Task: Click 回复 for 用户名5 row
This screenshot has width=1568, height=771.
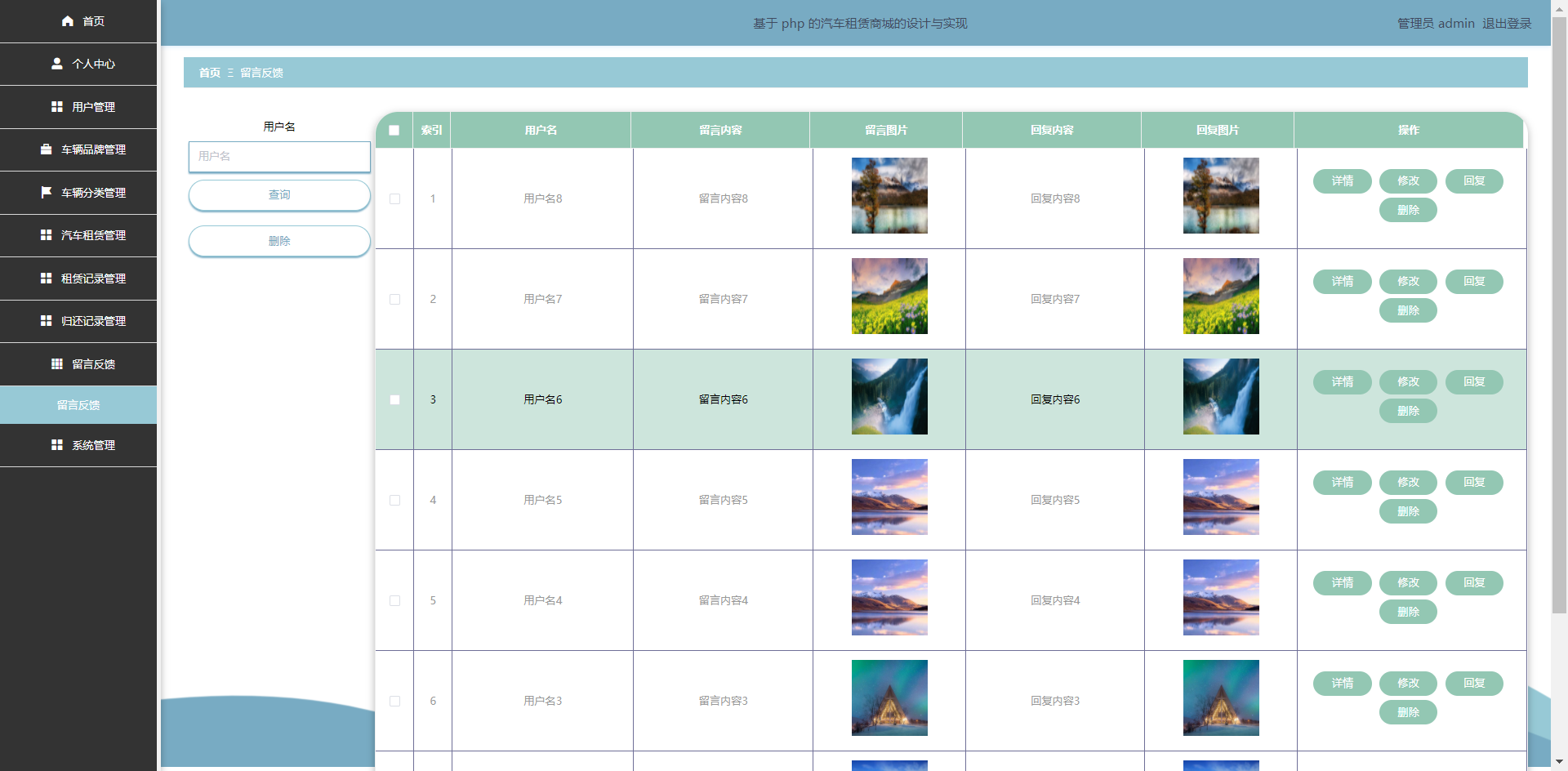Action: pos(1474,483)
